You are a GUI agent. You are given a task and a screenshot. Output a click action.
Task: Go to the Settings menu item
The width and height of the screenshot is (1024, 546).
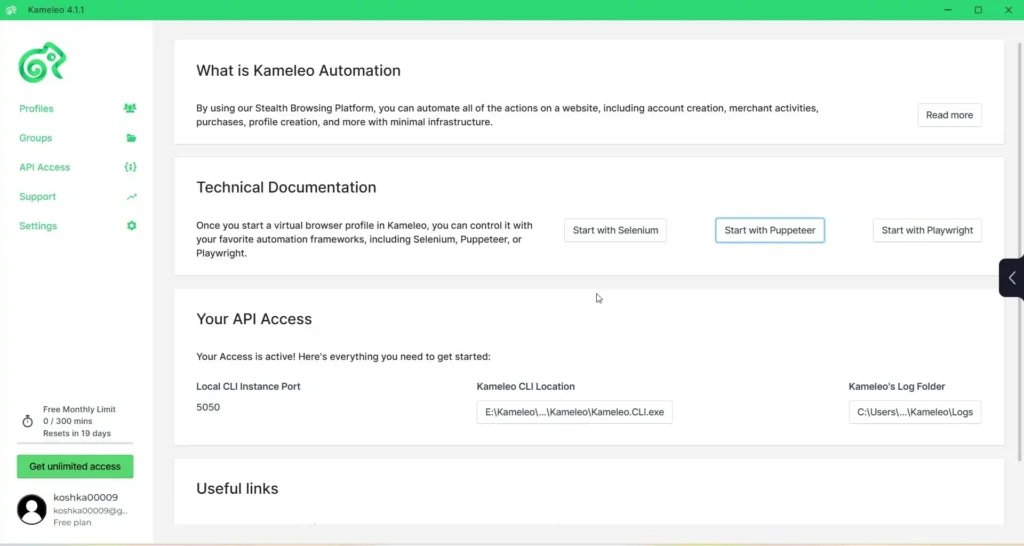[38, 226]
